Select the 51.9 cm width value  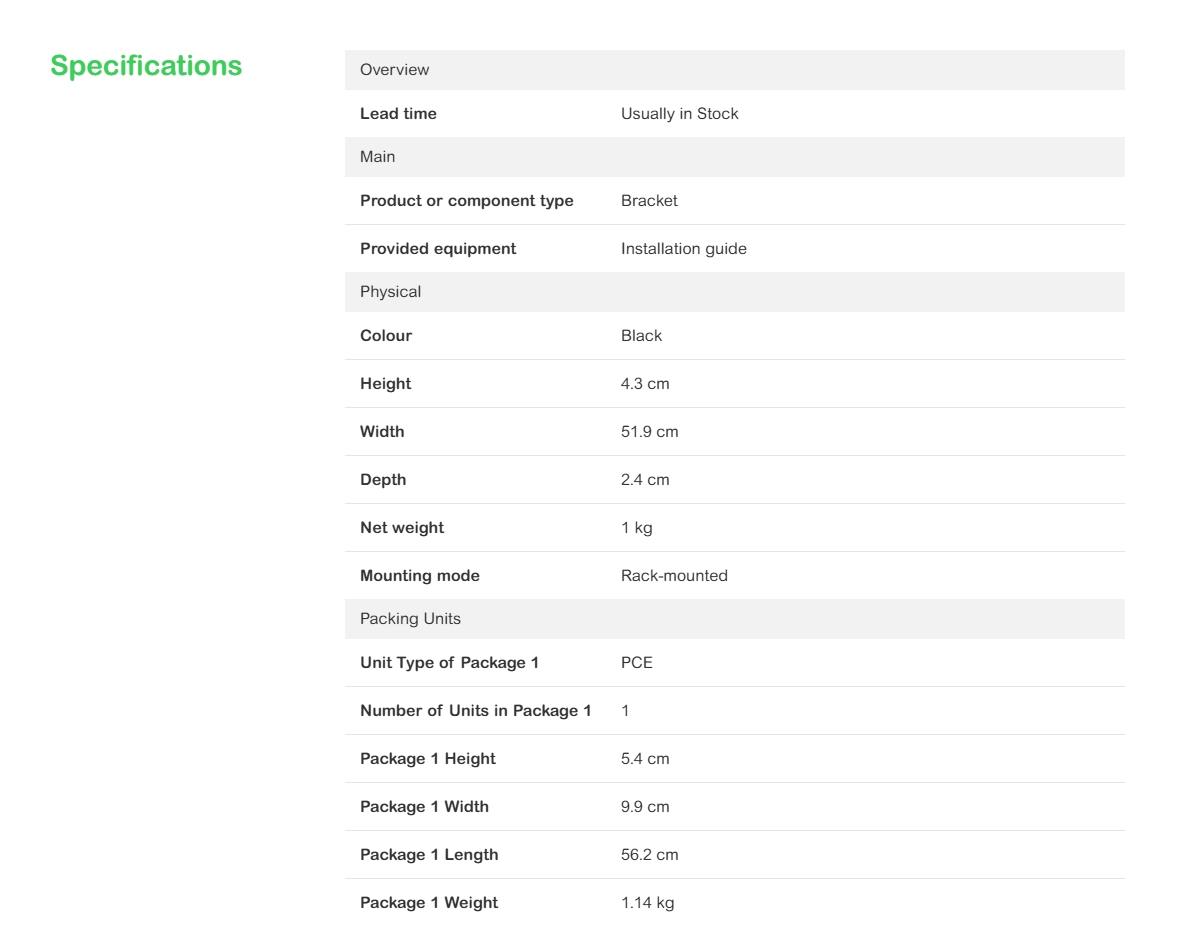(649, 432)
